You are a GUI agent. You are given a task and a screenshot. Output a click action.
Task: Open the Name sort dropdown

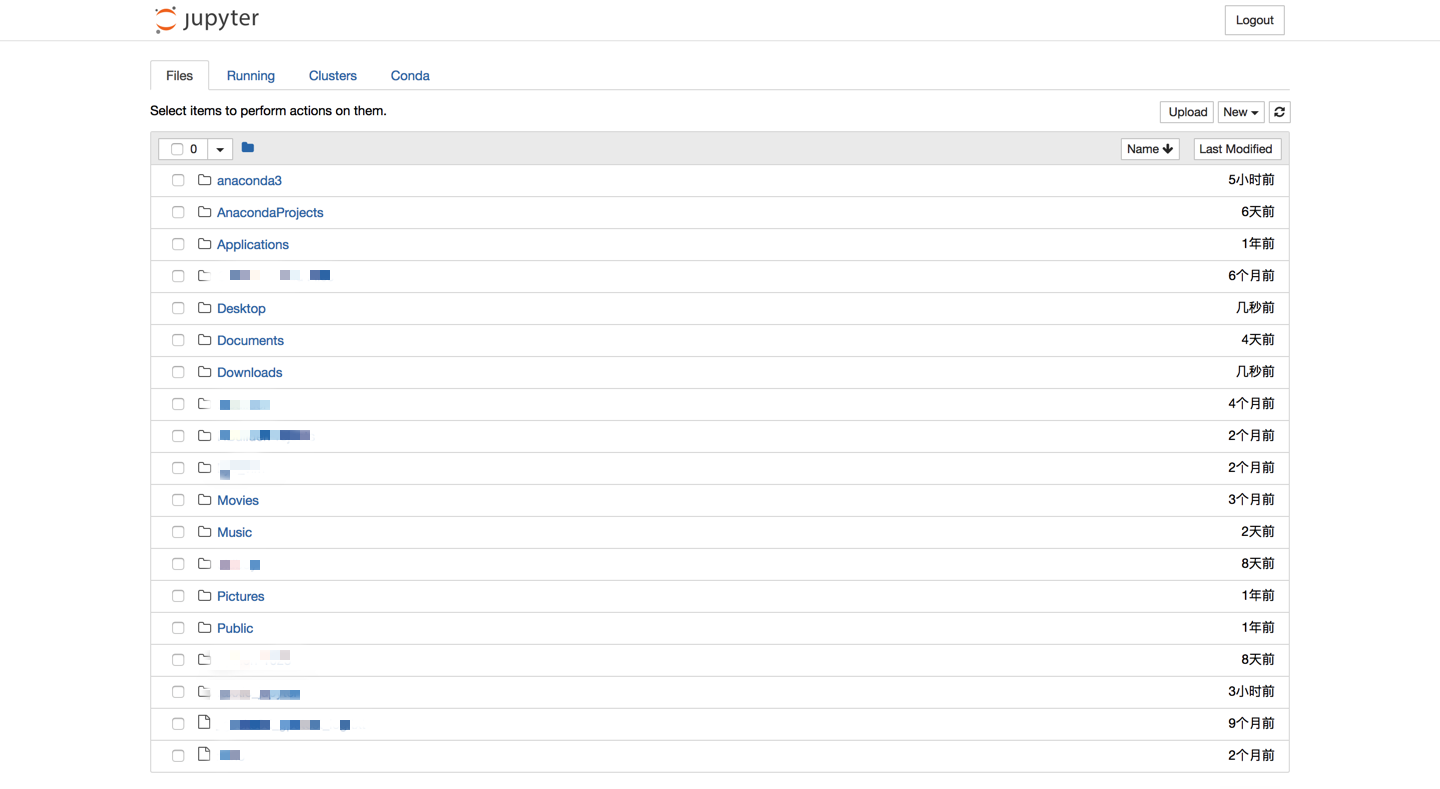1149,148
